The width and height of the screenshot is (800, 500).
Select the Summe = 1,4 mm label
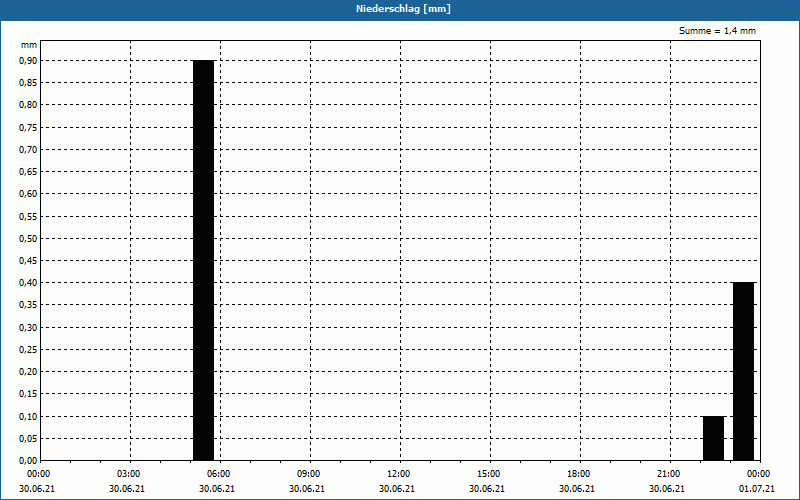pos(717,31)
